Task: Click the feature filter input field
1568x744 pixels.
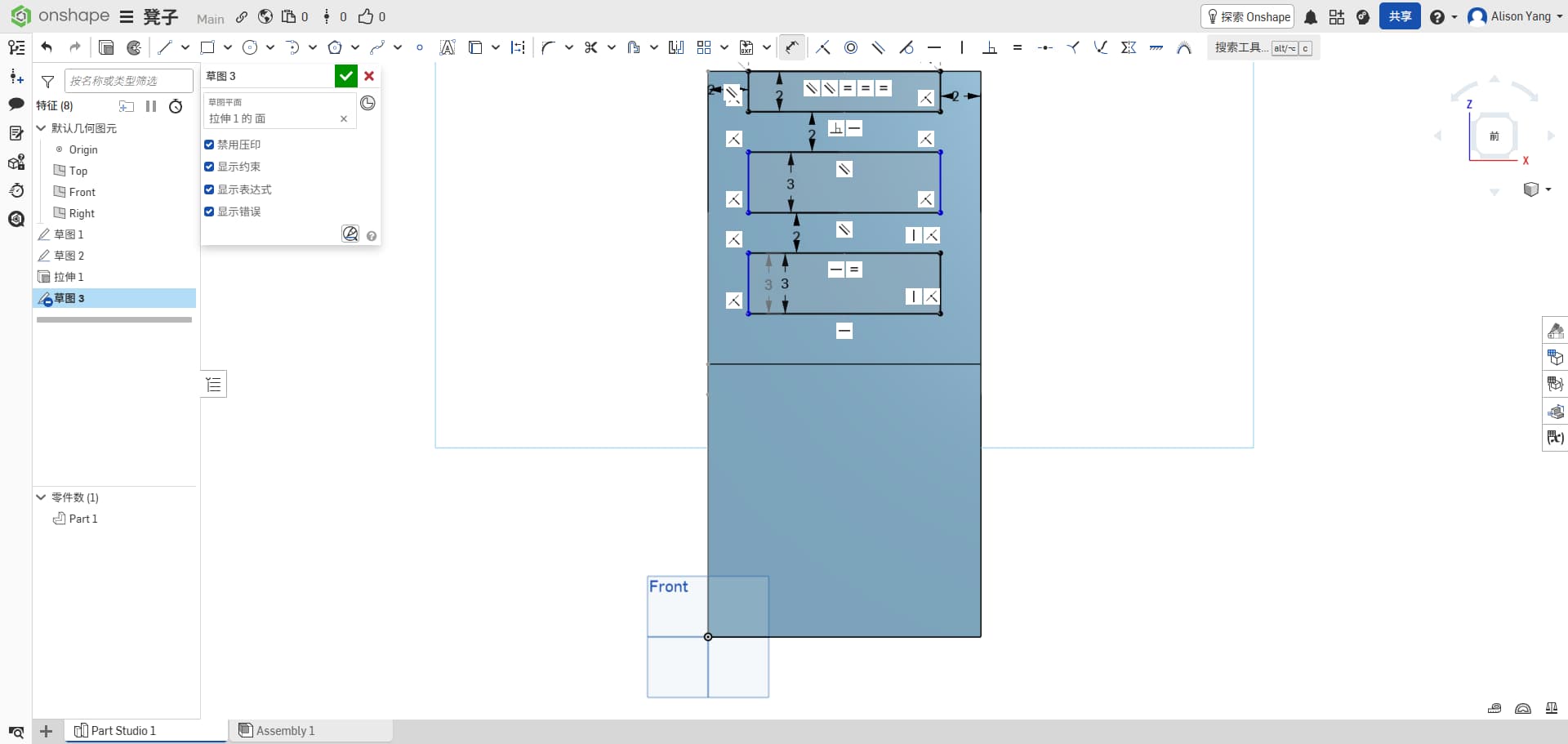Action: click(128, 81)
